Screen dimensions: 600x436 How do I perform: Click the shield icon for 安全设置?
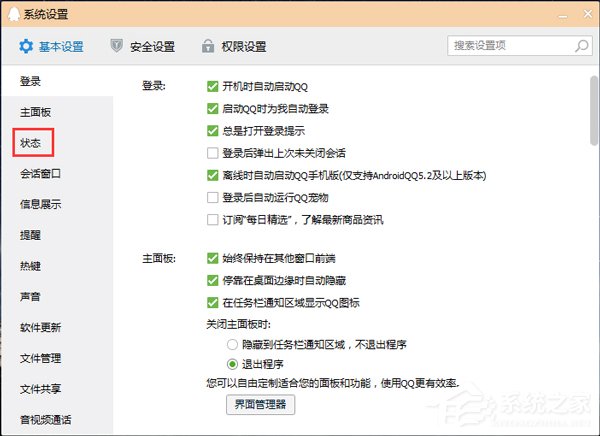(x=116, y=46)
